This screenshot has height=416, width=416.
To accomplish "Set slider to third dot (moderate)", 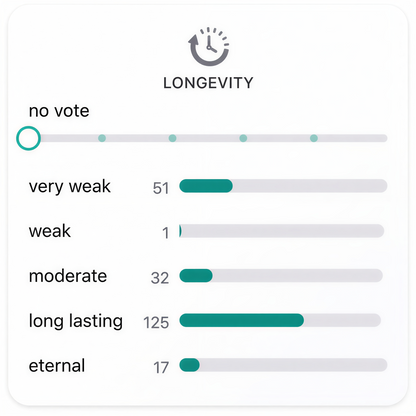I will tap(243, 138).
